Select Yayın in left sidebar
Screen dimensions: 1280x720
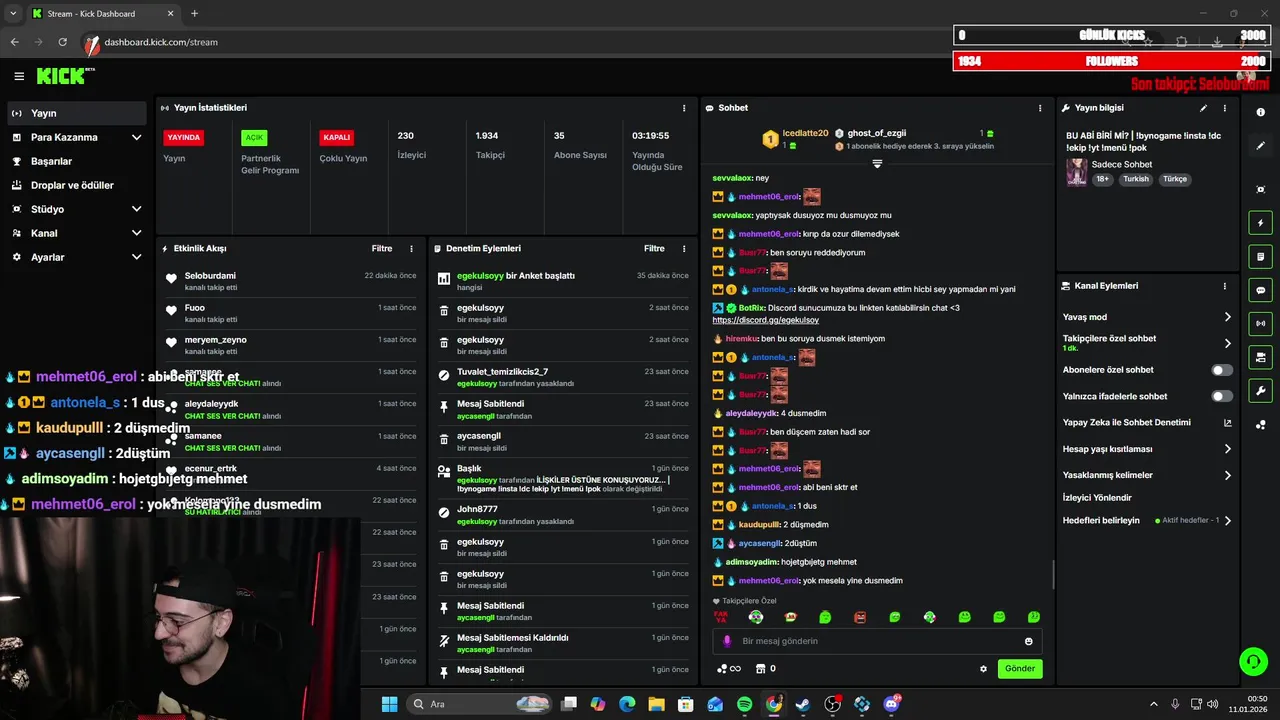click(x=77, y=113)
